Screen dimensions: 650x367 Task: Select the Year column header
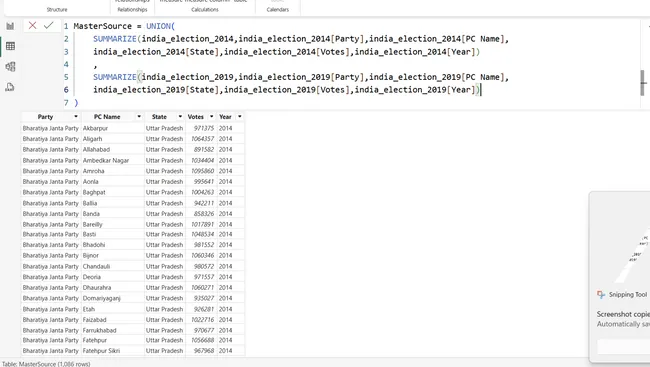click(226, 117)
